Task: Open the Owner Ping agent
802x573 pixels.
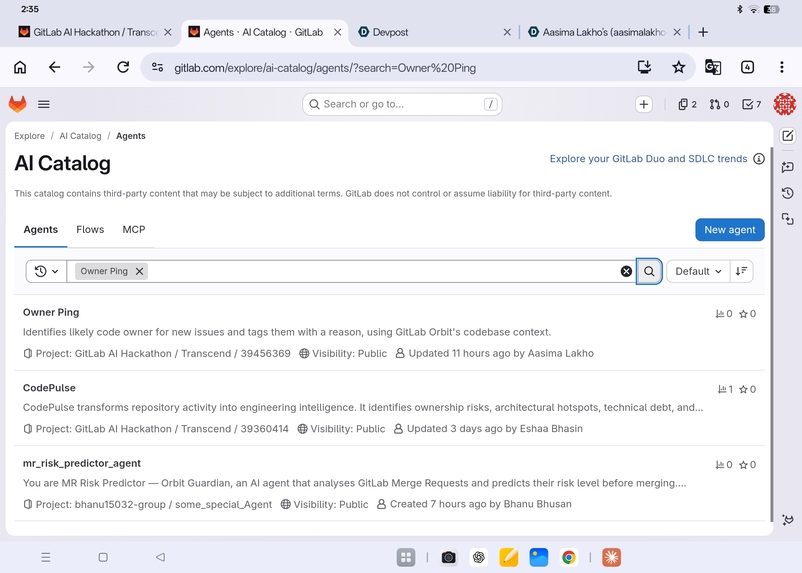Action: [x=51, y=312]
